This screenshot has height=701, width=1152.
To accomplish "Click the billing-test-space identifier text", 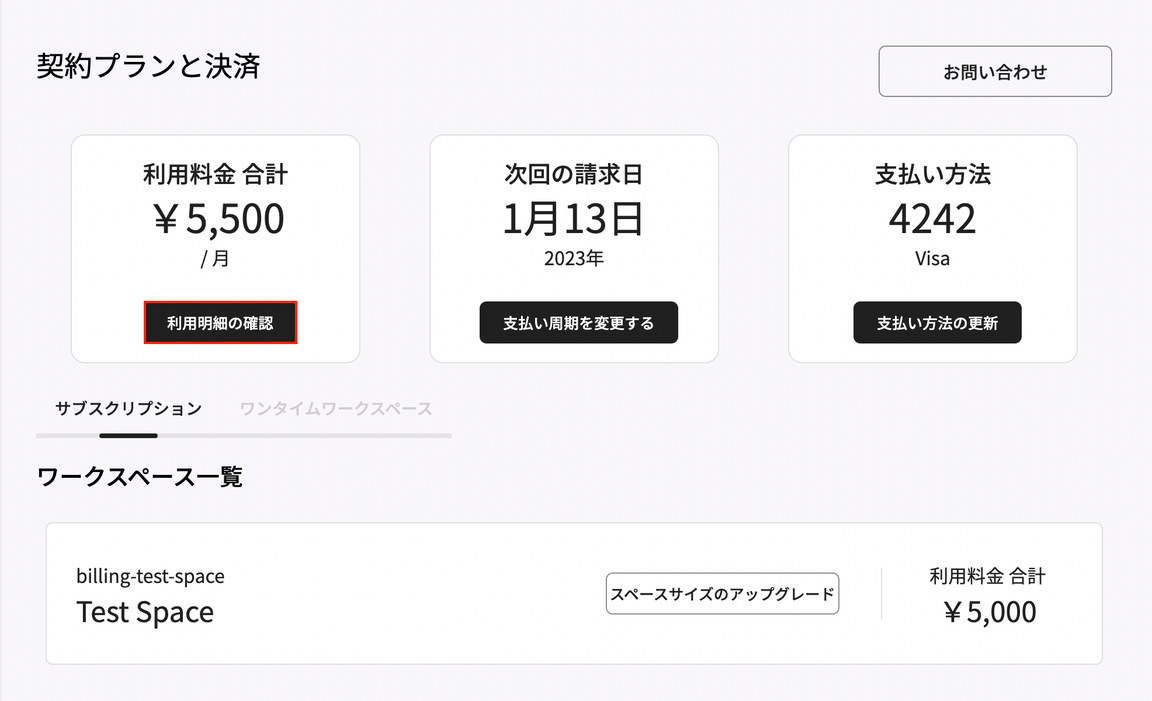I will point(151,576).
